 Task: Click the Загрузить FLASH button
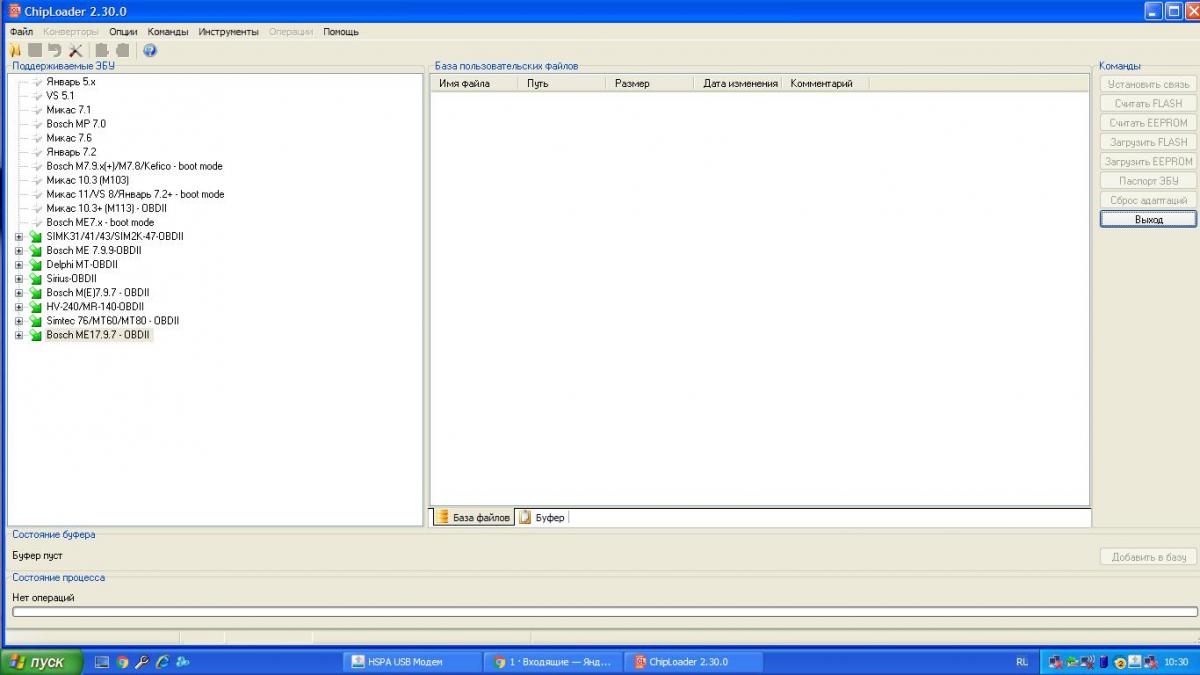1148,142
